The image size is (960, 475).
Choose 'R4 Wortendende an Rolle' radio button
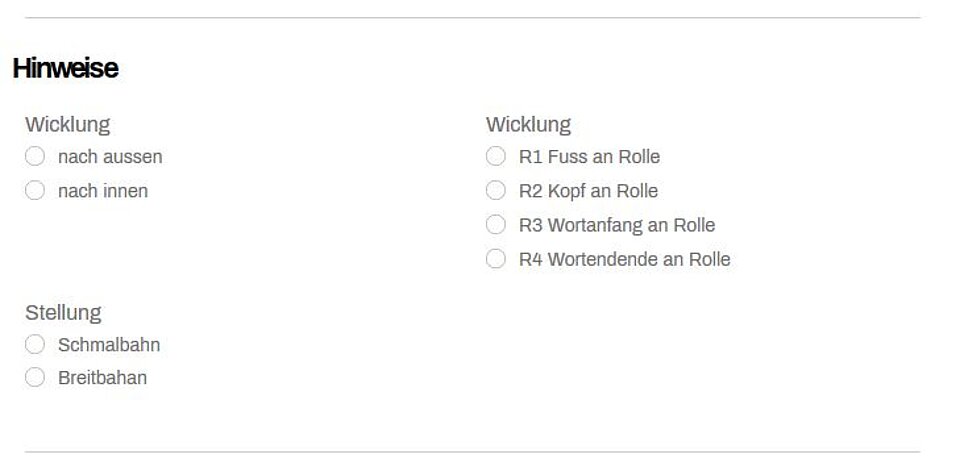496,259
